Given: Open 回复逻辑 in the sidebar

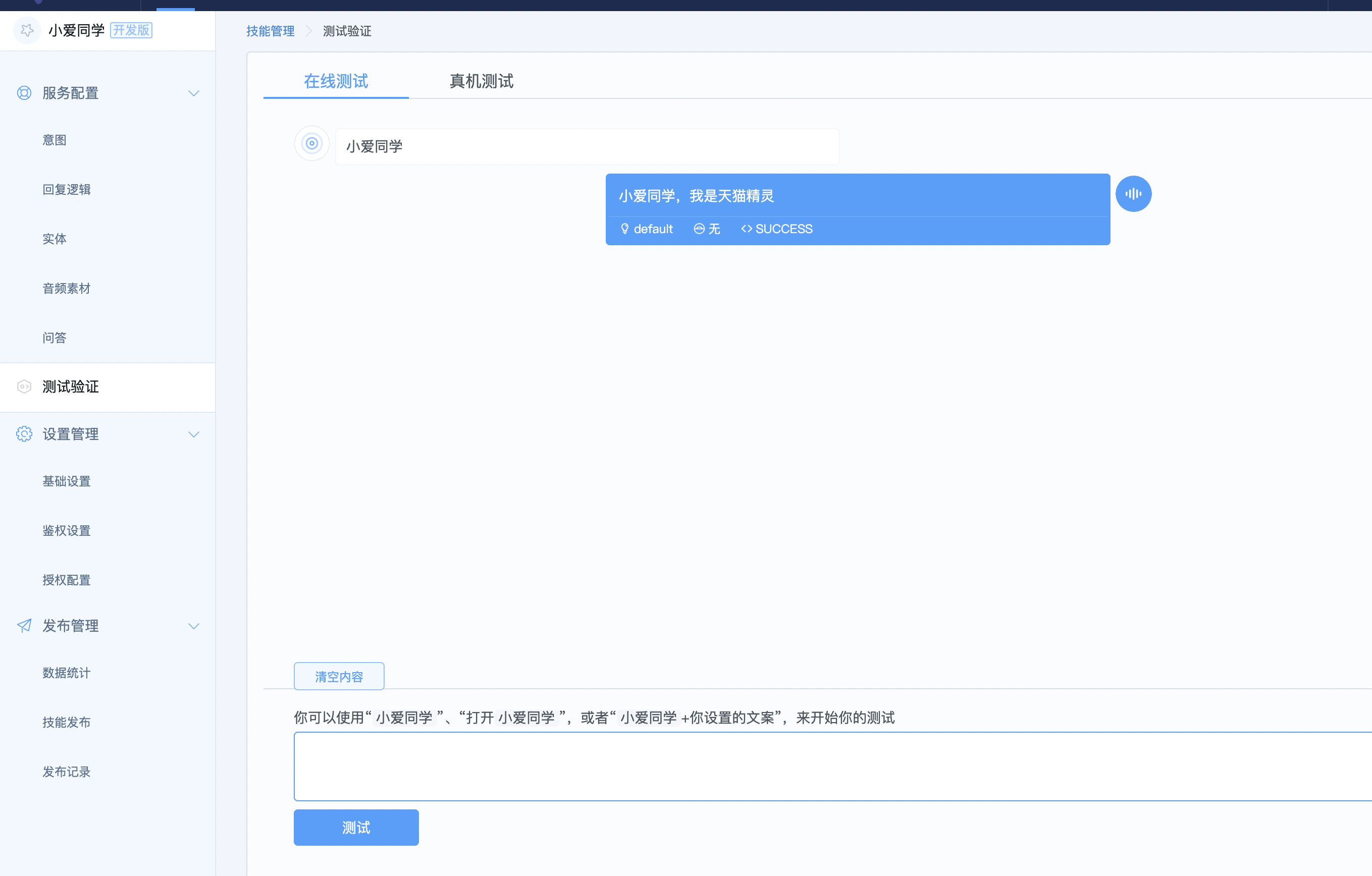Looking at the screenshot, I should click(x=67, y=190).
